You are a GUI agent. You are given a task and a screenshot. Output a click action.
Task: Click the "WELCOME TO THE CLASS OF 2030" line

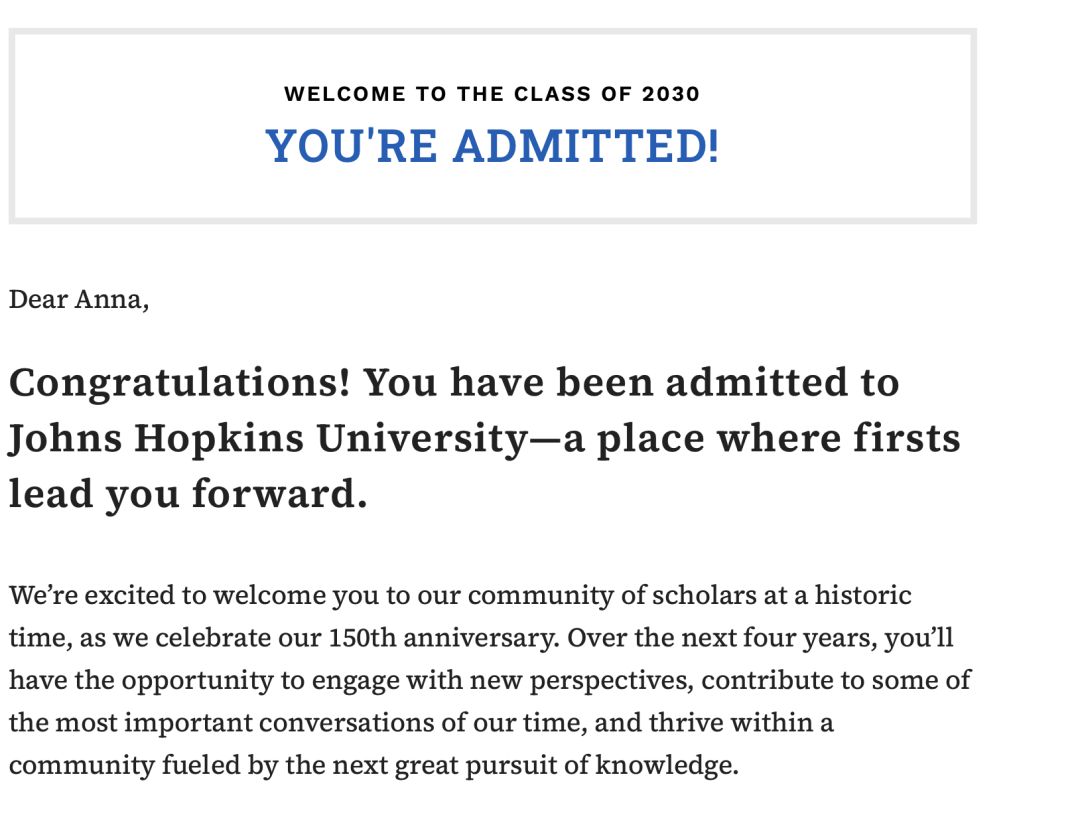coord(492,94)
